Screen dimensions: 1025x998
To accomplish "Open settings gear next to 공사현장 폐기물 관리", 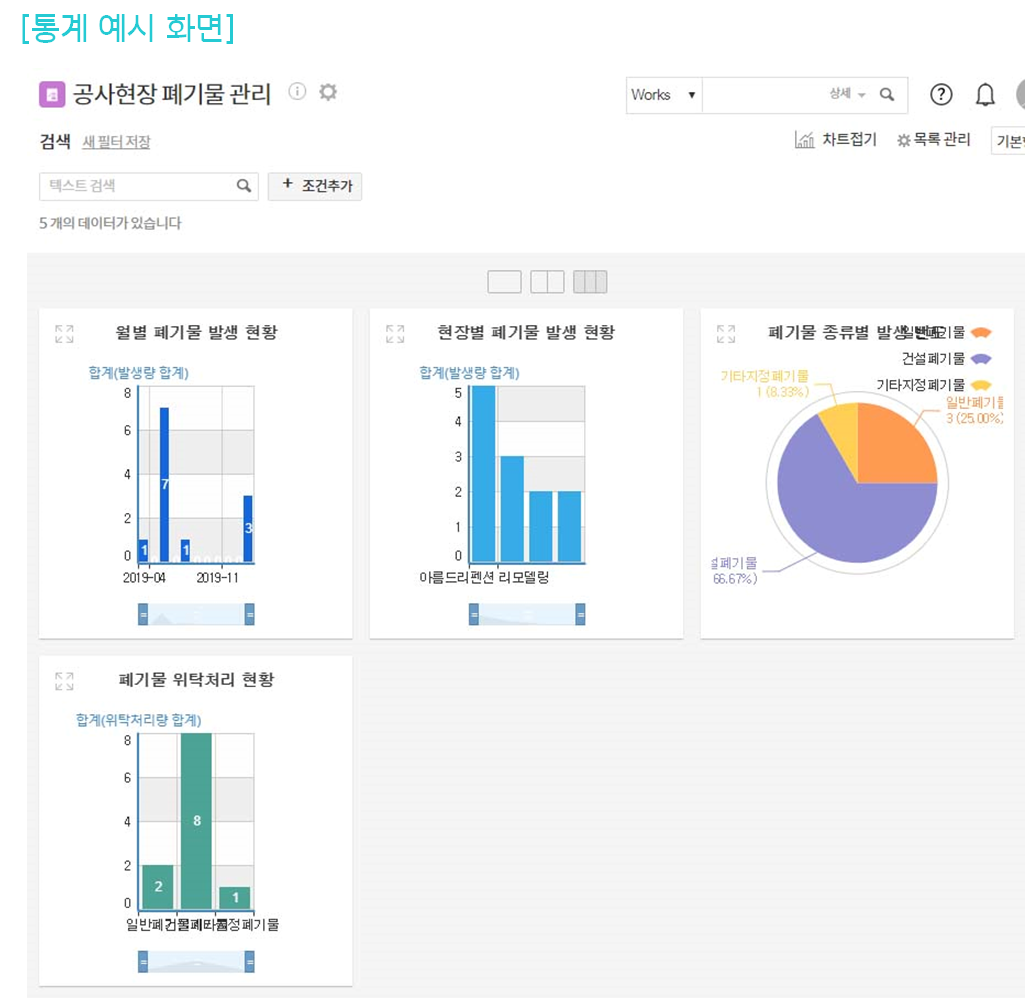I will pyautogui.click(x=328, y=92).
